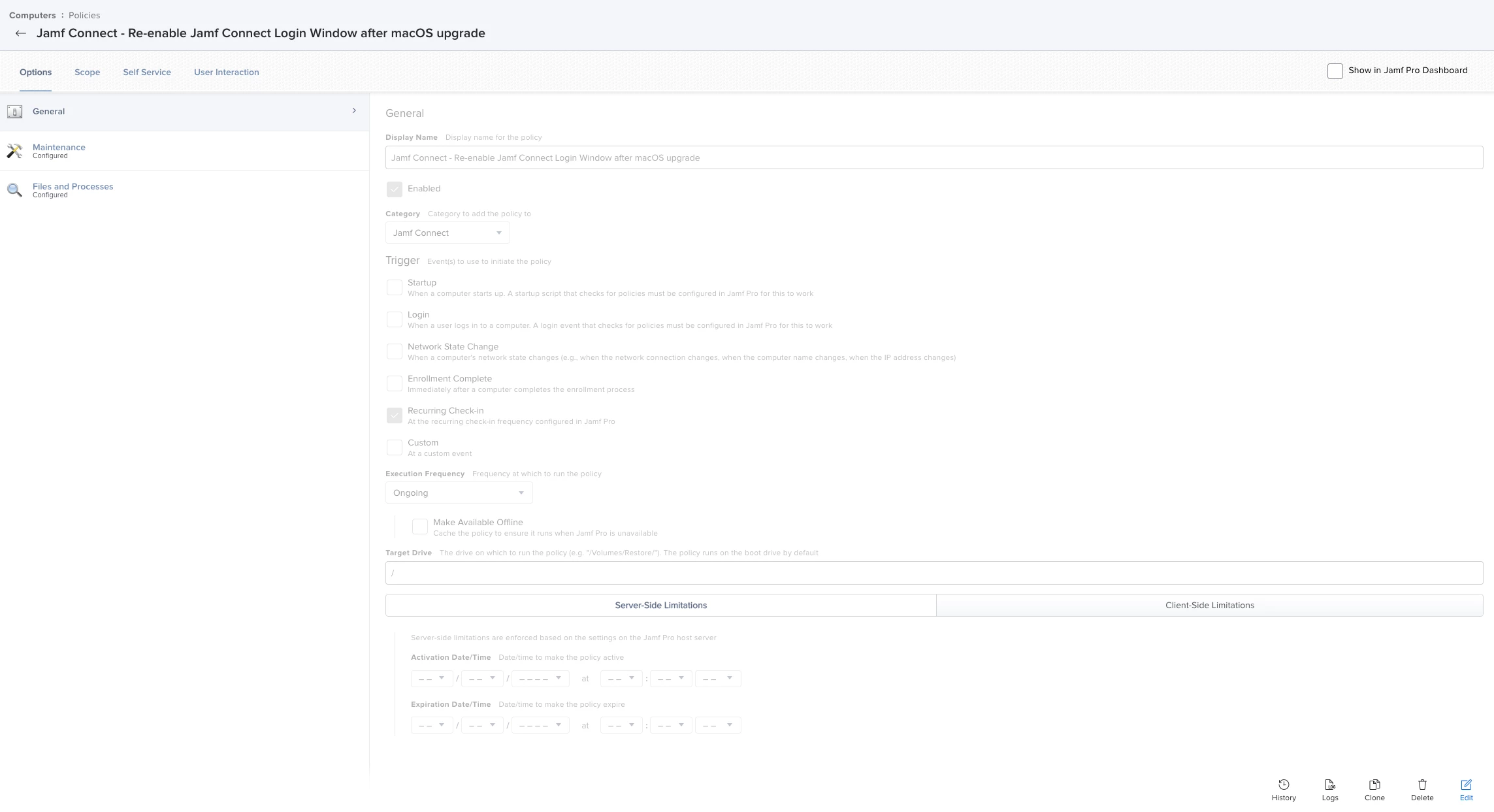Select Client-Side Limitations button
The image size is (1494, 812).
1209,606
